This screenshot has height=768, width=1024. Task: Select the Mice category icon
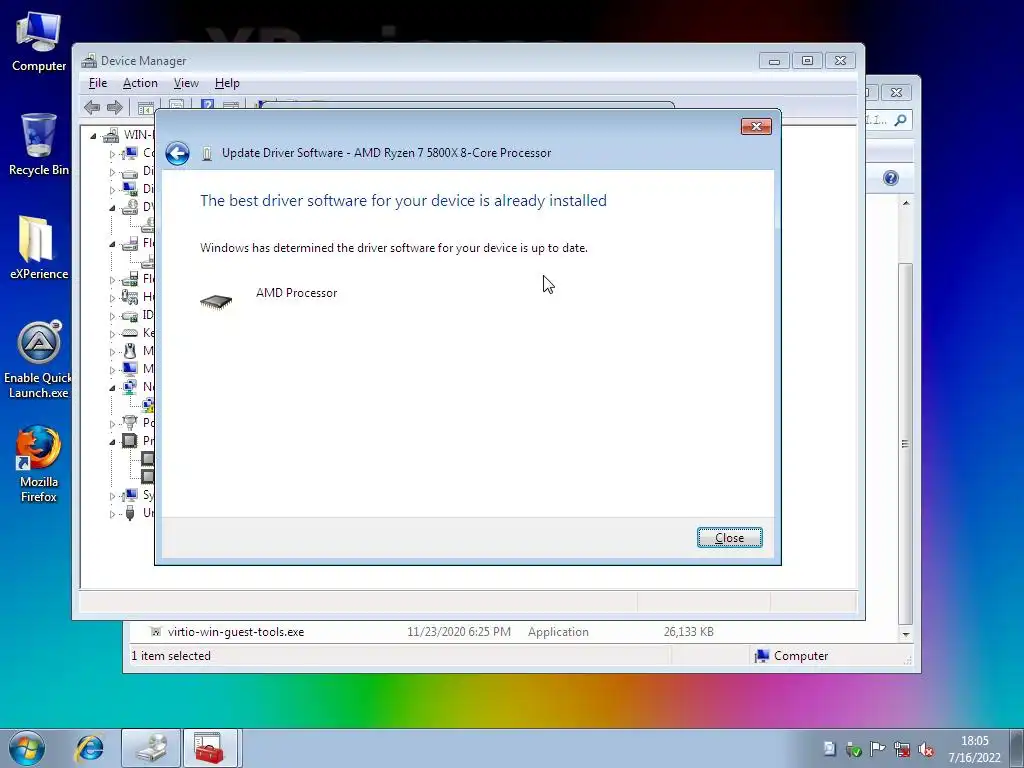(130, 351)
